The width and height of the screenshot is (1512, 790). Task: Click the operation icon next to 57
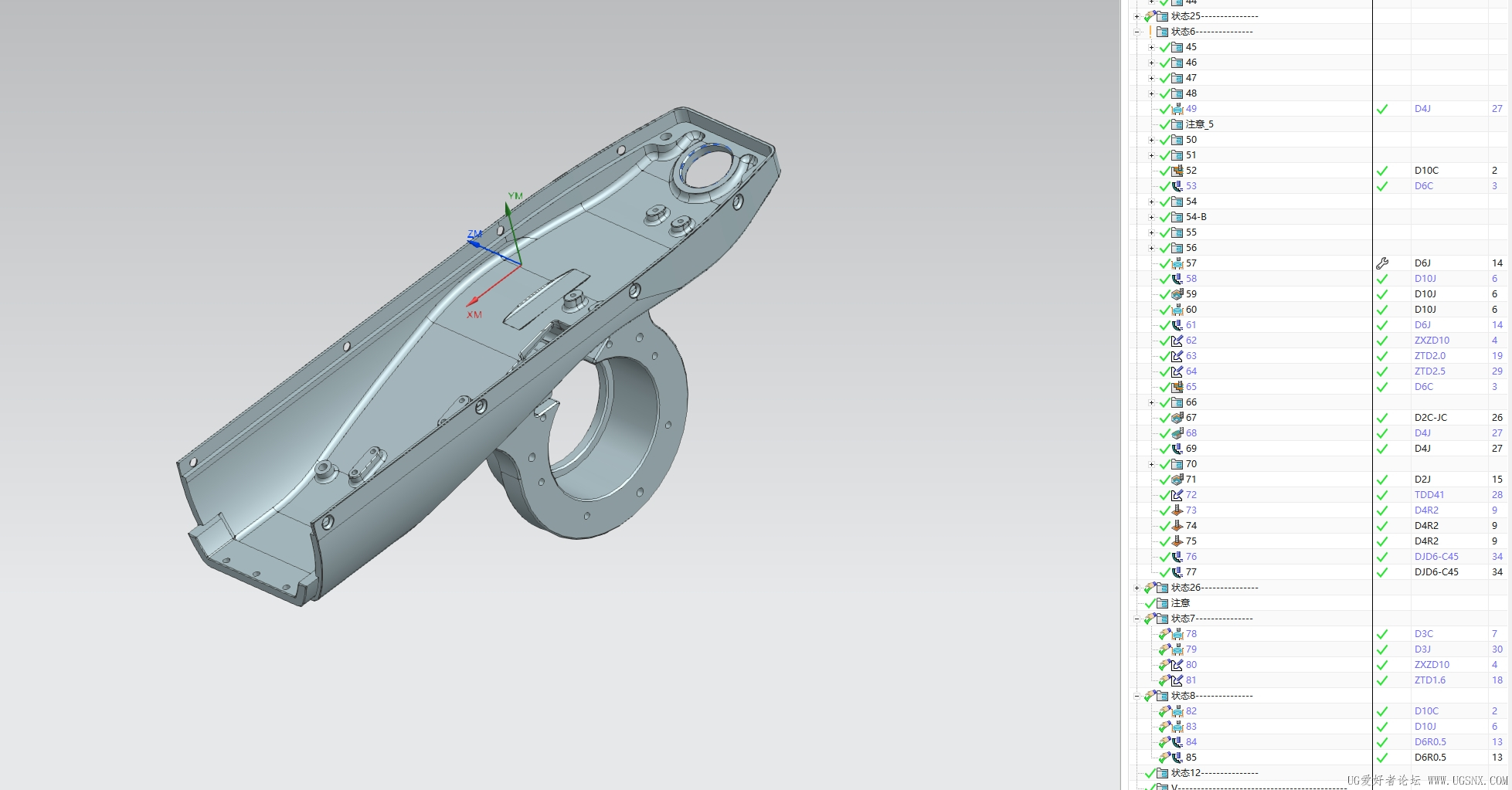[x=1177, y=263]
